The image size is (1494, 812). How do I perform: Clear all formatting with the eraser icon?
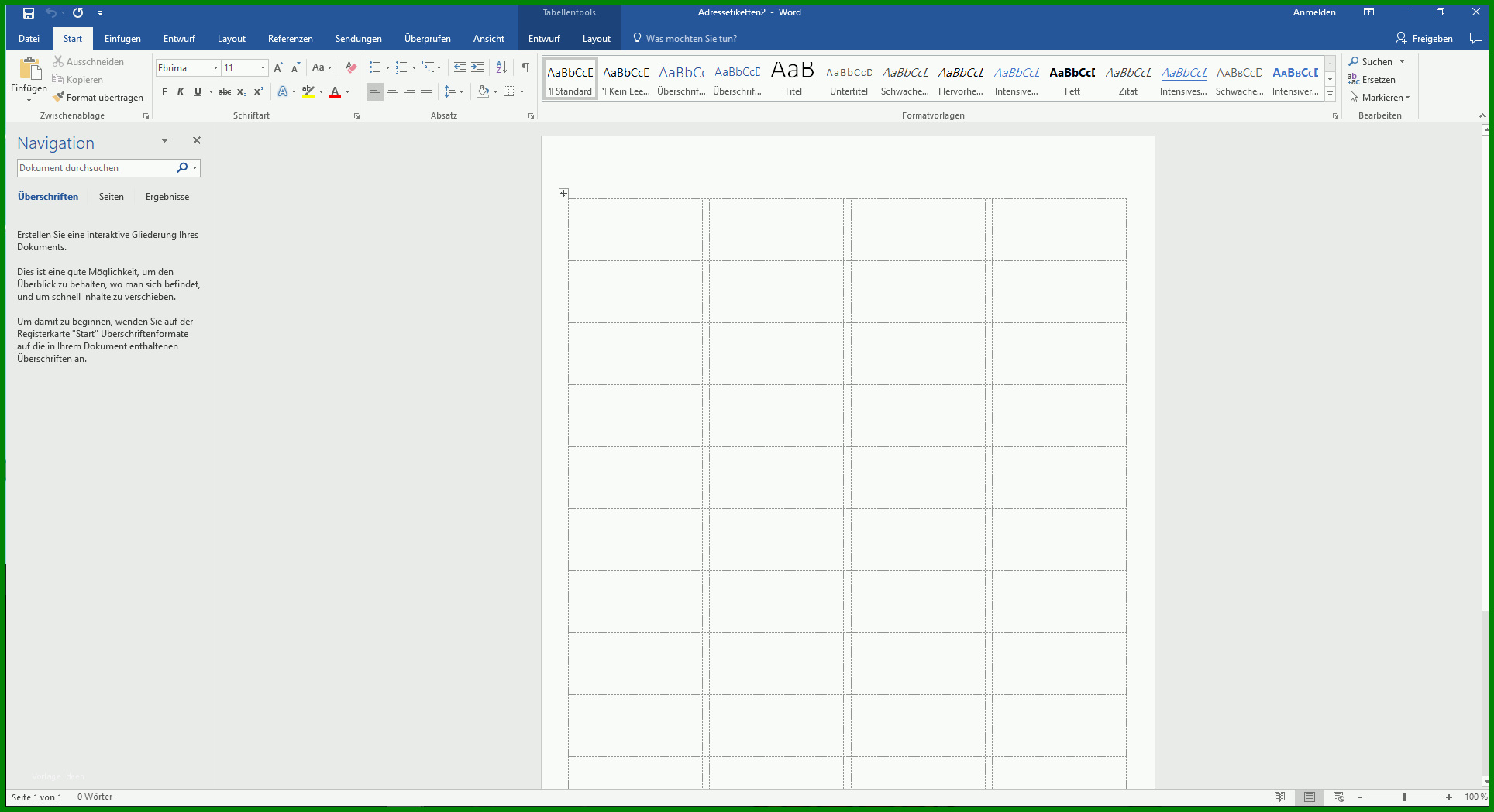pos(351,67)
